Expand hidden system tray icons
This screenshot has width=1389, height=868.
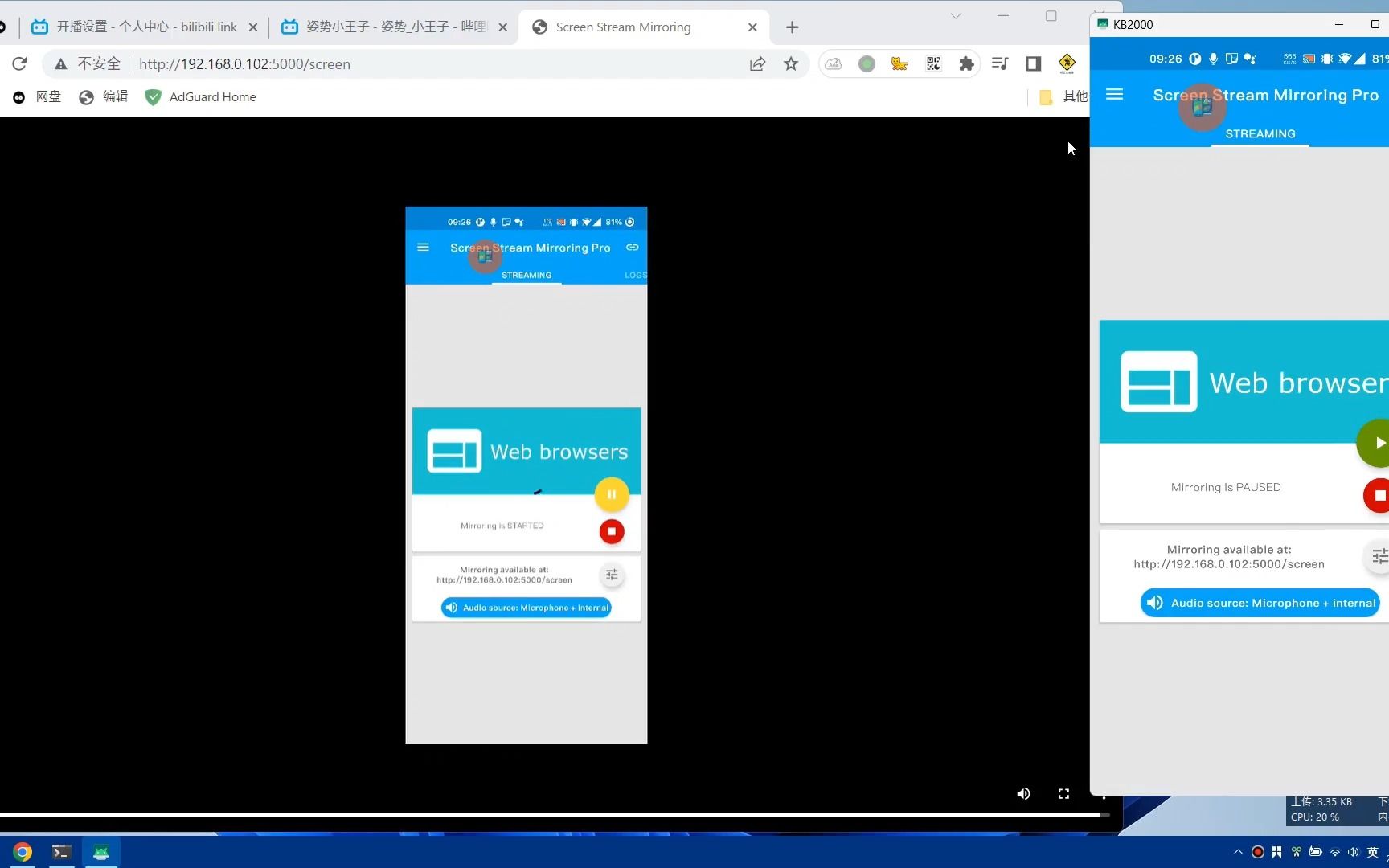1238,852
